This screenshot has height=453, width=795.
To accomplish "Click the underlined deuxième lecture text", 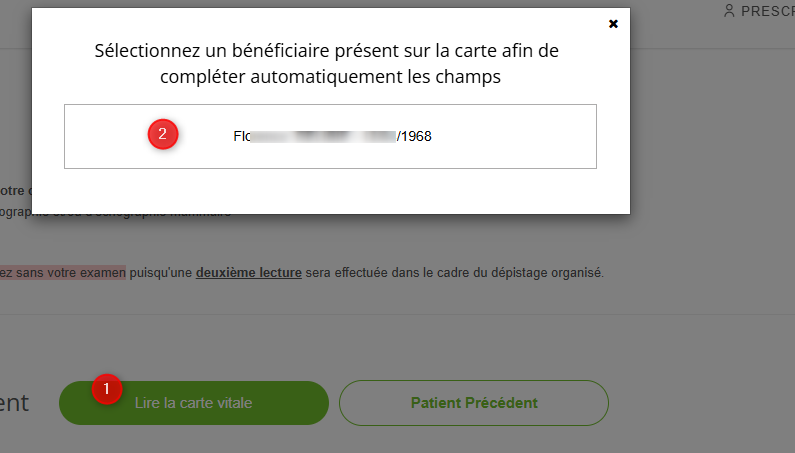I will (x=249, y=272).
